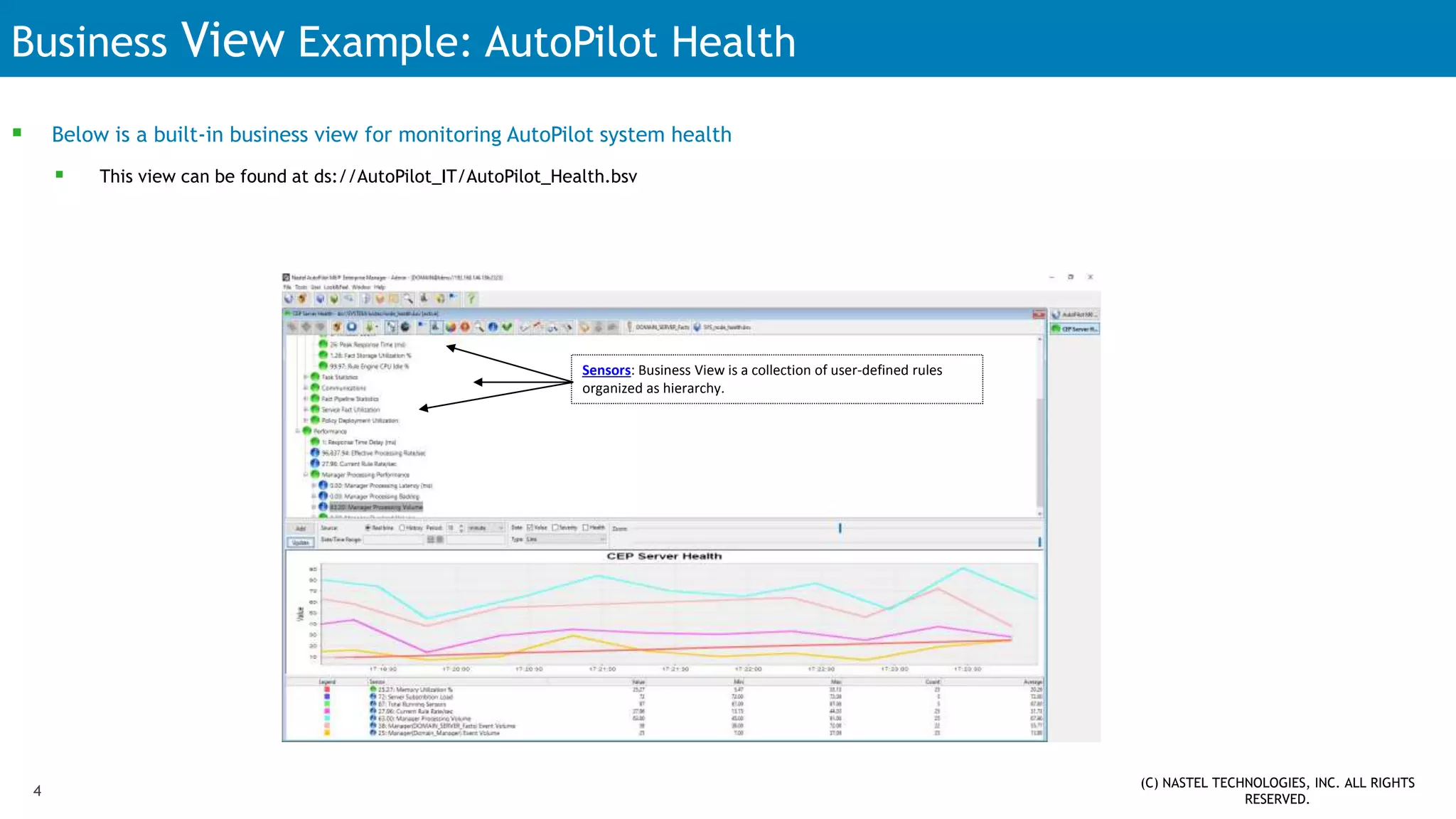Open the Look&Feel menu

pyautogui.click(x=336, y=287)
